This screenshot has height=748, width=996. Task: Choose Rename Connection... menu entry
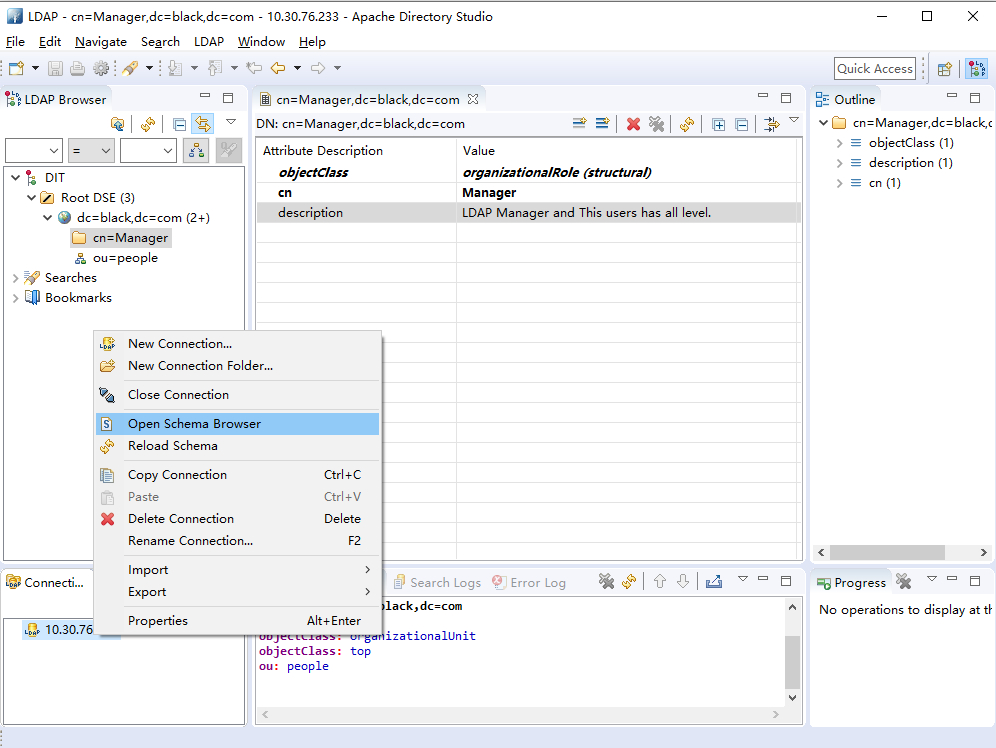[238, 541]
